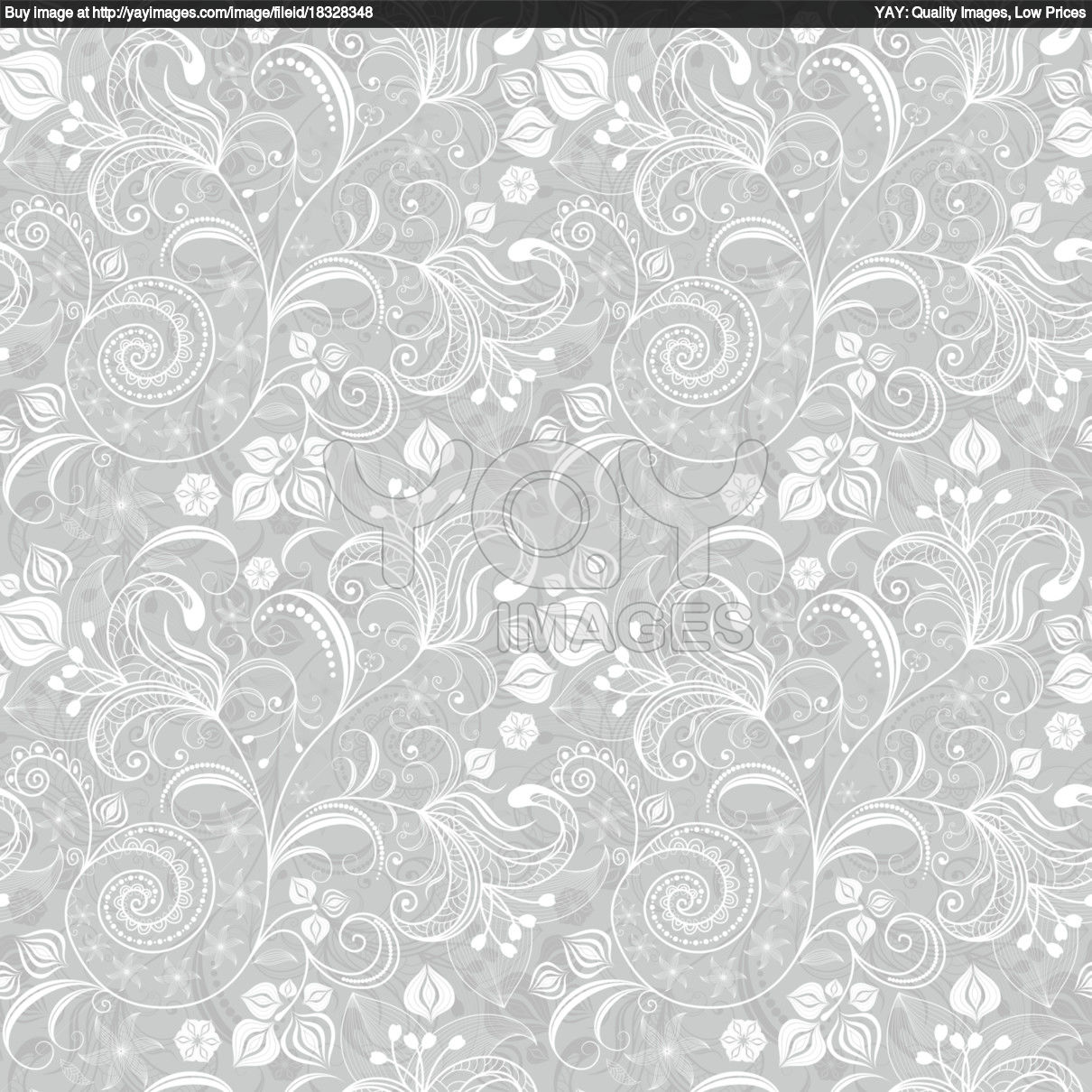The image size is (1092, 1092).
Task: Click the 'YAY: Quality Images, Low Prices' text
Action: 980,13
